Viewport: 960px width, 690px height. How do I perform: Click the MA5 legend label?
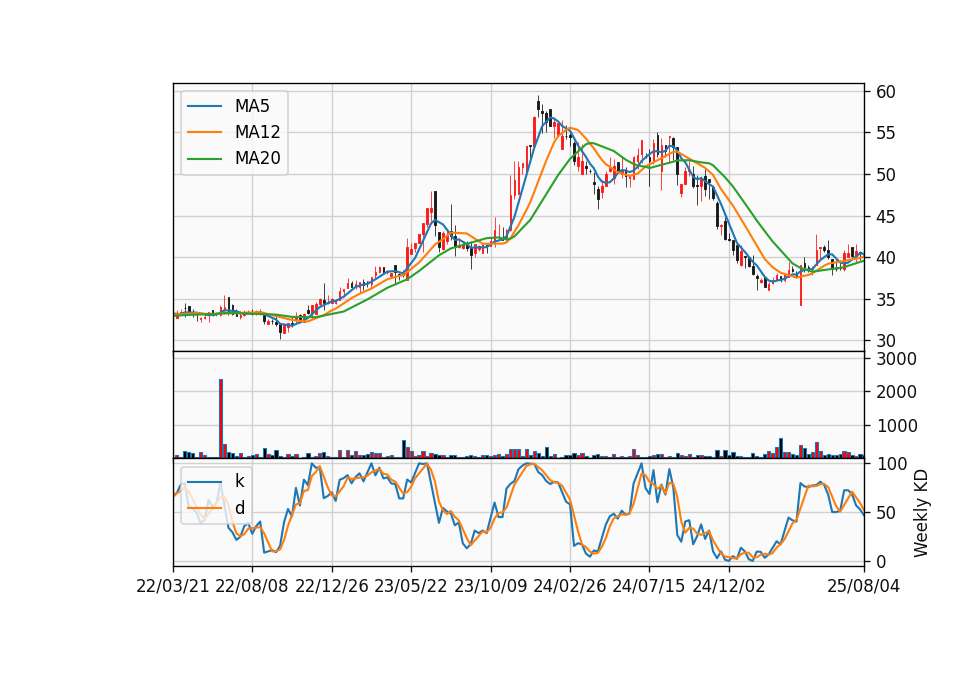click(252, 106)
